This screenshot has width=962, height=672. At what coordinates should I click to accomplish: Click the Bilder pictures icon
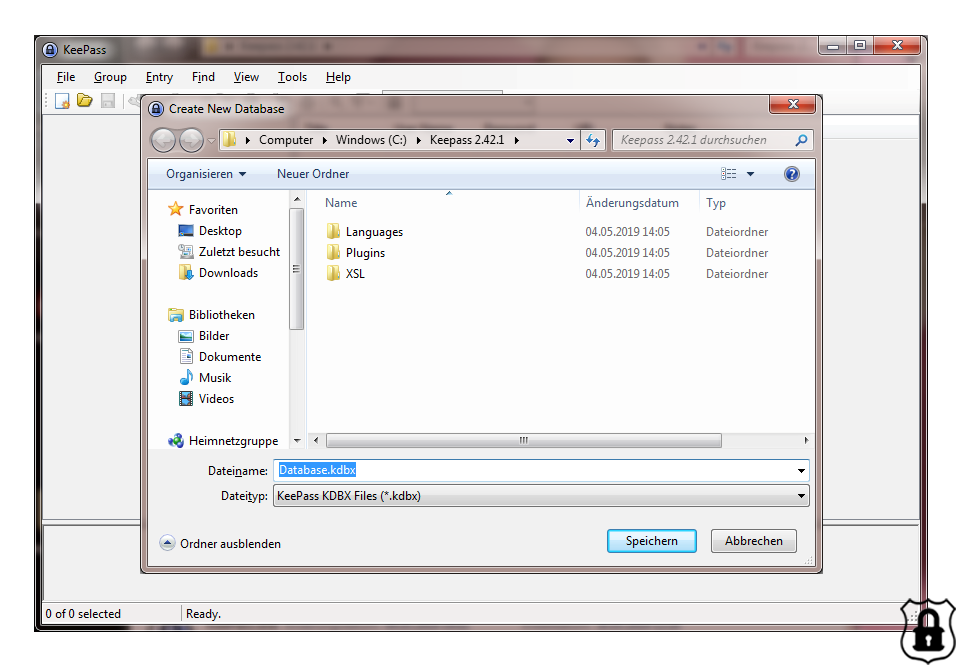(x=186, y=336)
